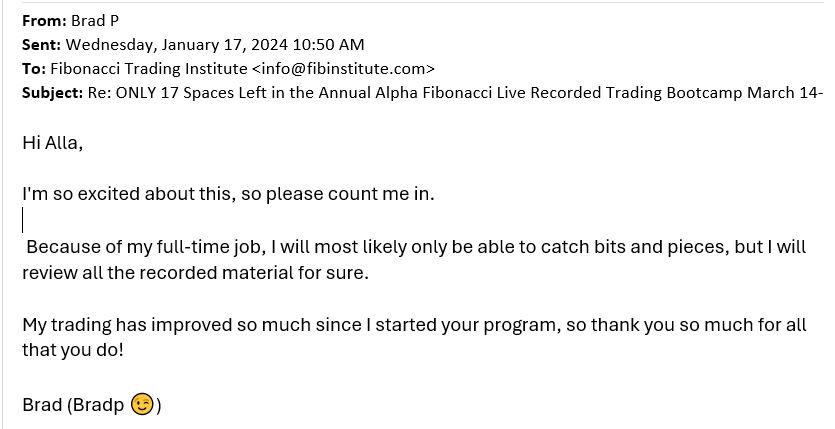Screen dimensions: 835x429
Task: Click 'review all the recorded material' line
Action: [x=195, y=273]
